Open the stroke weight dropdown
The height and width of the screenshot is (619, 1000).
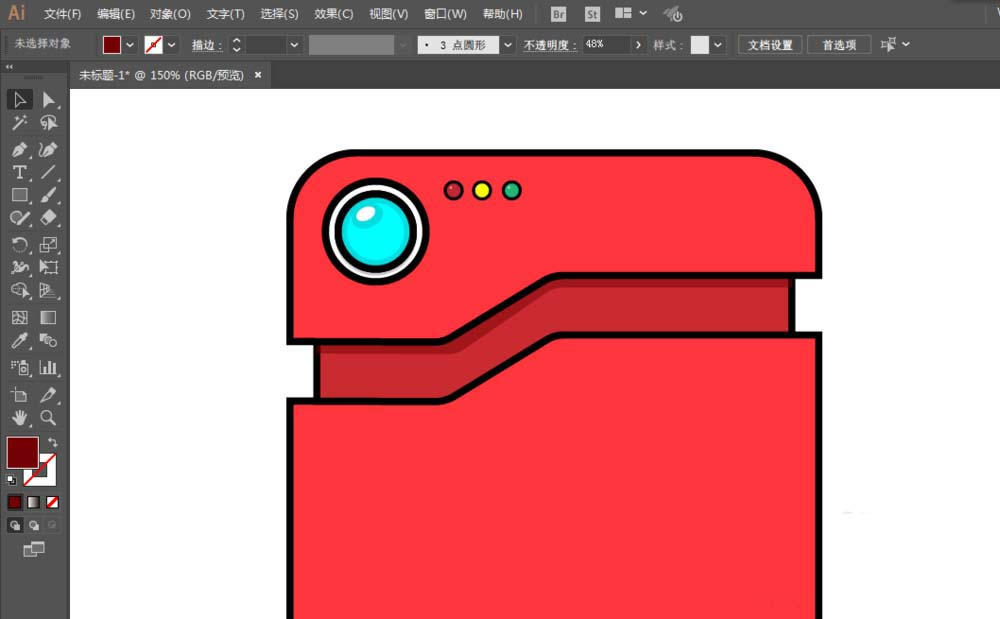pyautogui.click(x=294, y=45)
